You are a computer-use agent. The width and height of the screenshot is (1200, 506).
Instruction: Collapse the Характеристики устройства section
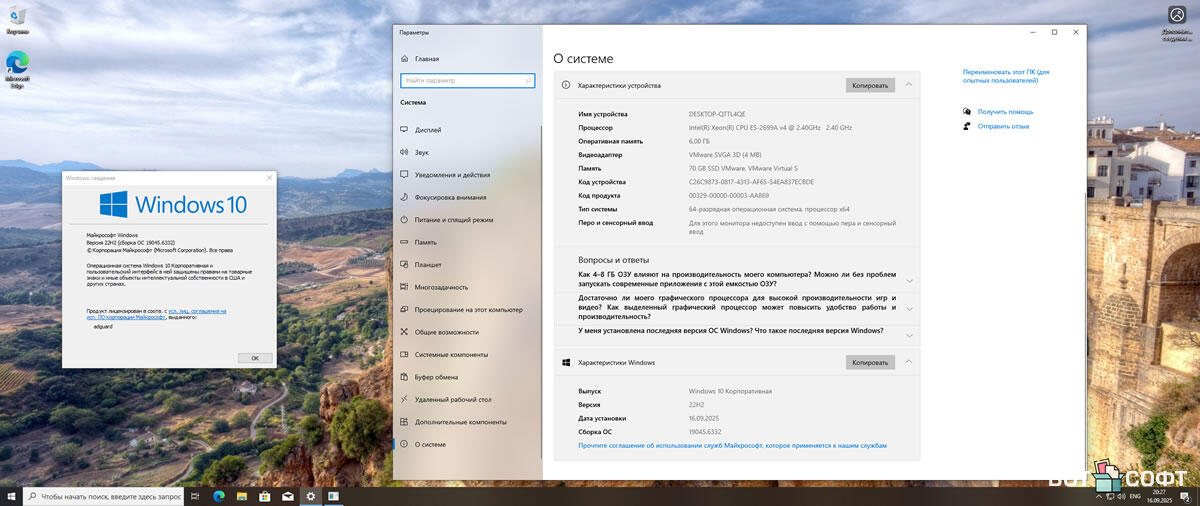point(908,85)
